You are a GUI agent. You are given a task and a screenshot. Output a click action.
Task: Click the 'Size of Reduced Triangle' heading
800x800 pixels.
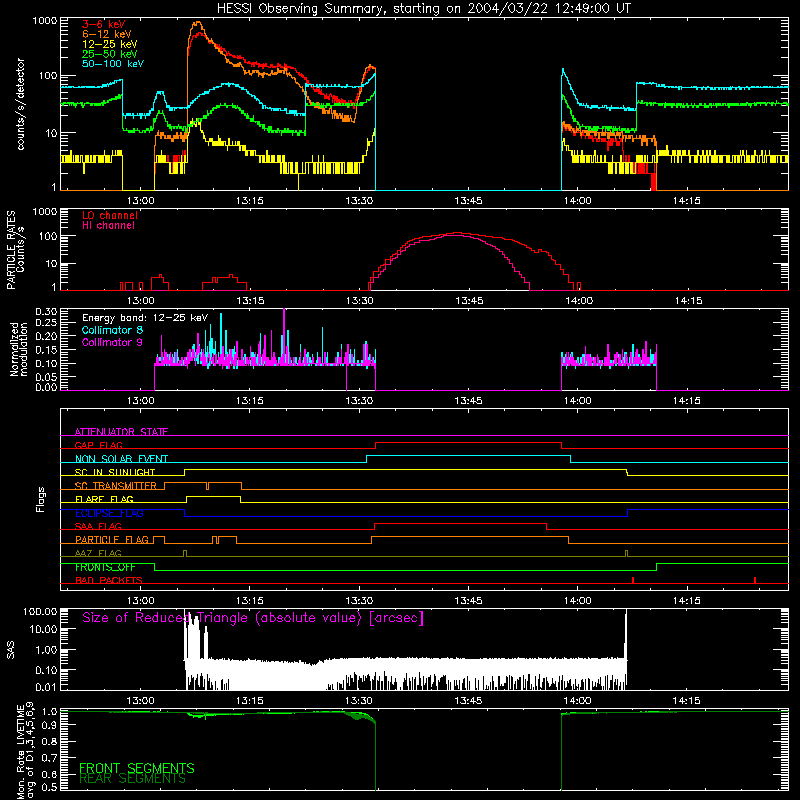click(x=253, y=618)
